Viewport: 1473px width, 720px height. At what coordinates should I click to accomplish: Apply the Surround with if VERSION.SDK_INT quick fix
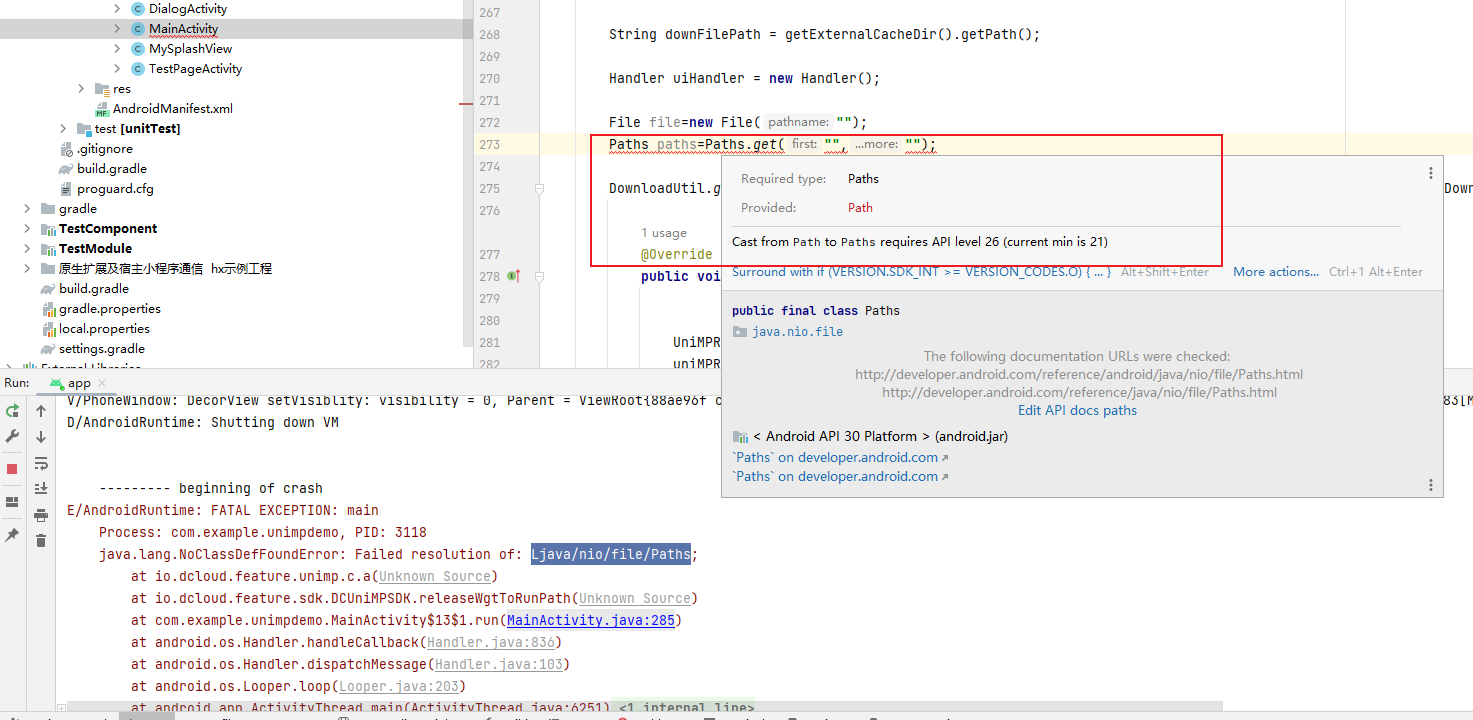coord(921,272)
